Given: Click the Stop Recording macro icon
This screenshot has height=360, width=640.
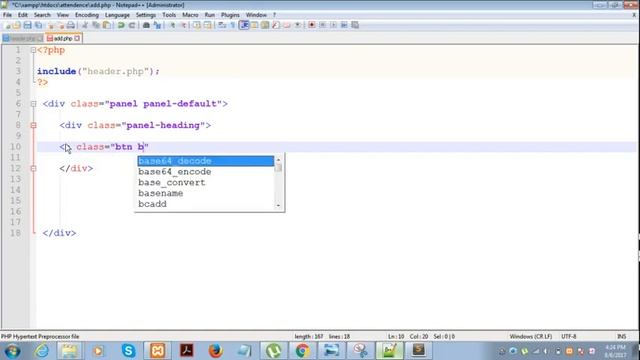Looking at the screenshot, I should pos(322,25).
